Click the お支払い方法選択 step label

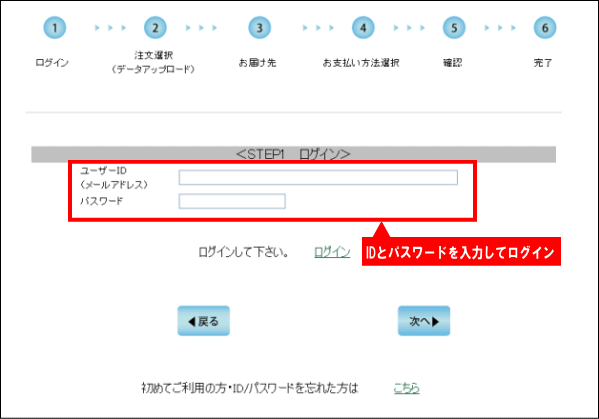tap(361, 63)
